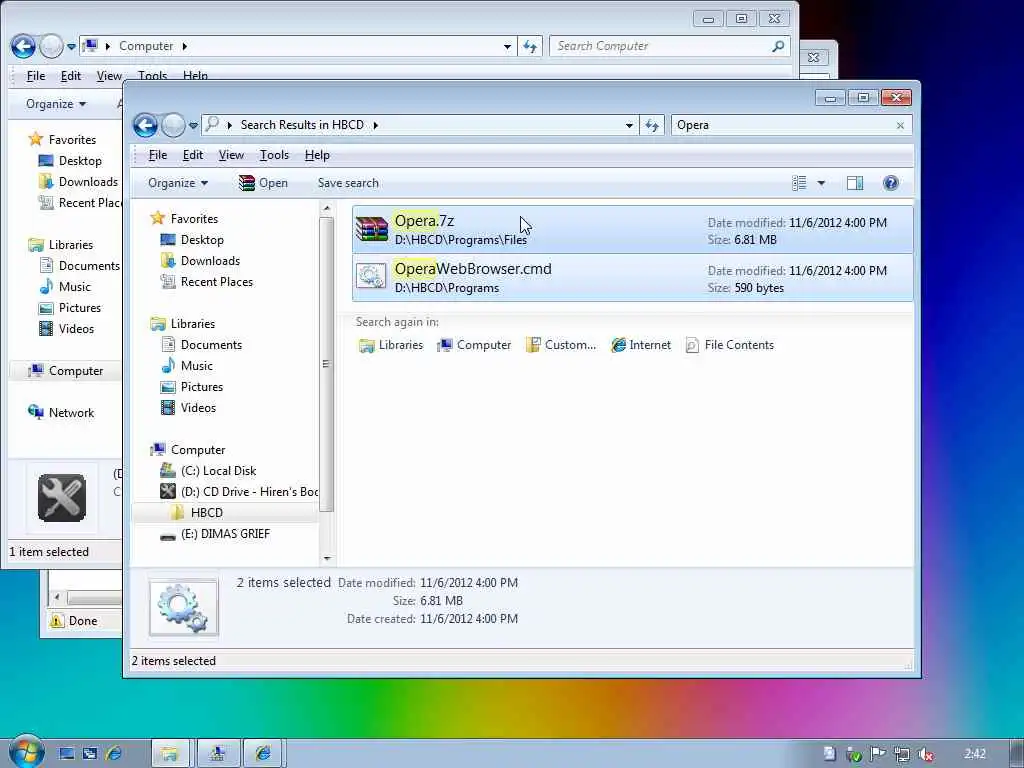
Task: Open Windows Help question mark icon
Action: [x=890, y=183]
